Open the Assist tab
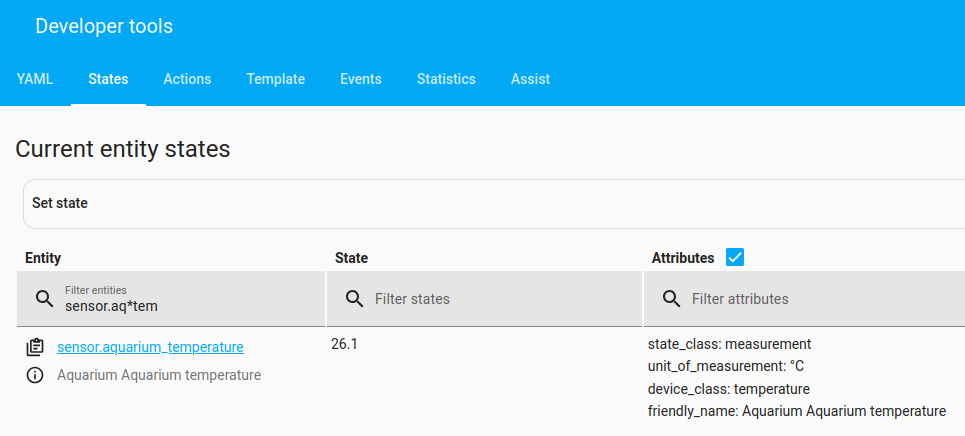The width and height of the screenshot is (965, 436). click(x=530, y=79)
